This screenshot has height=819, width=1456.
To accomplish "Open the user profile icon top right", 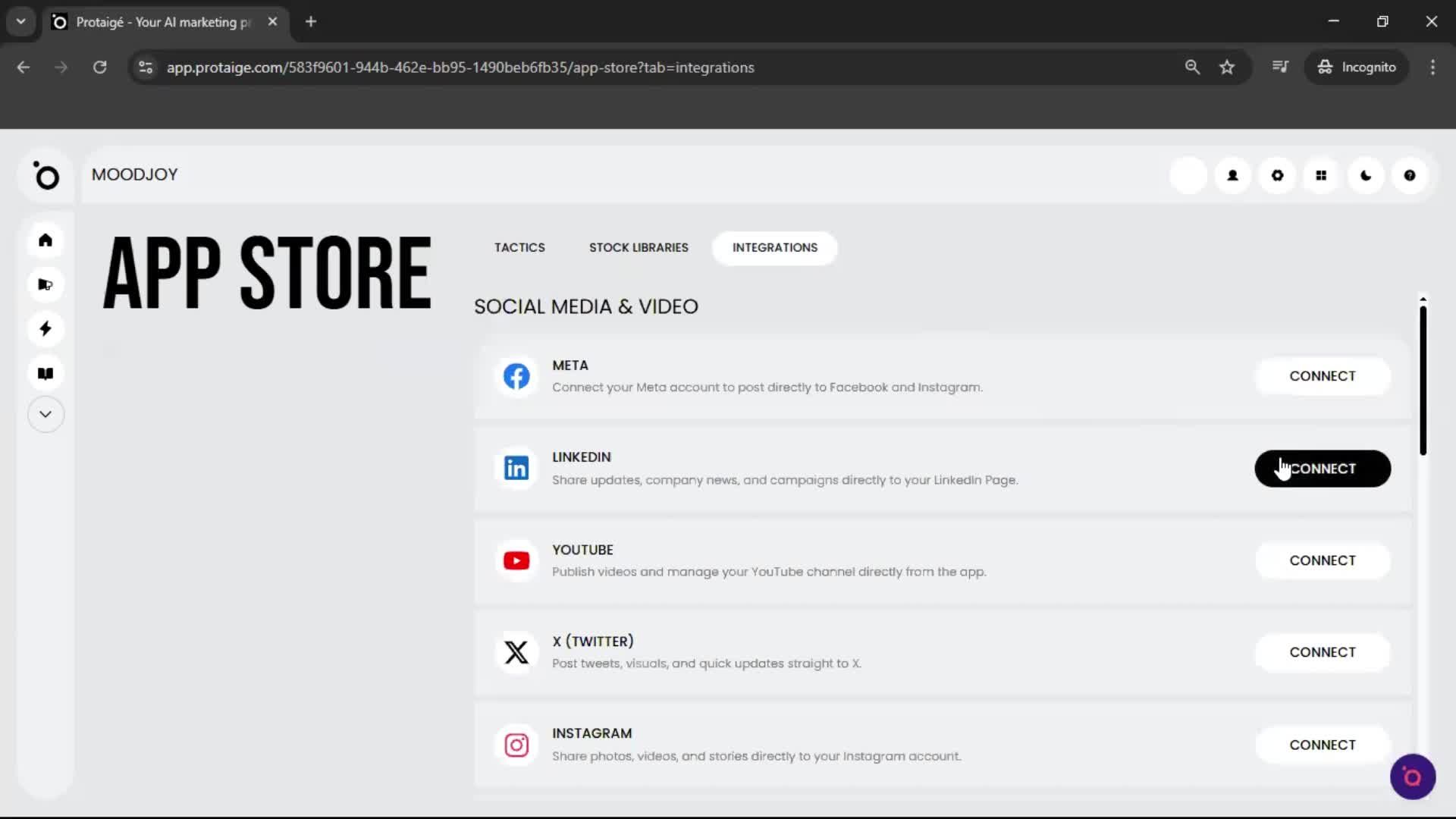I will pos(1232,175).
